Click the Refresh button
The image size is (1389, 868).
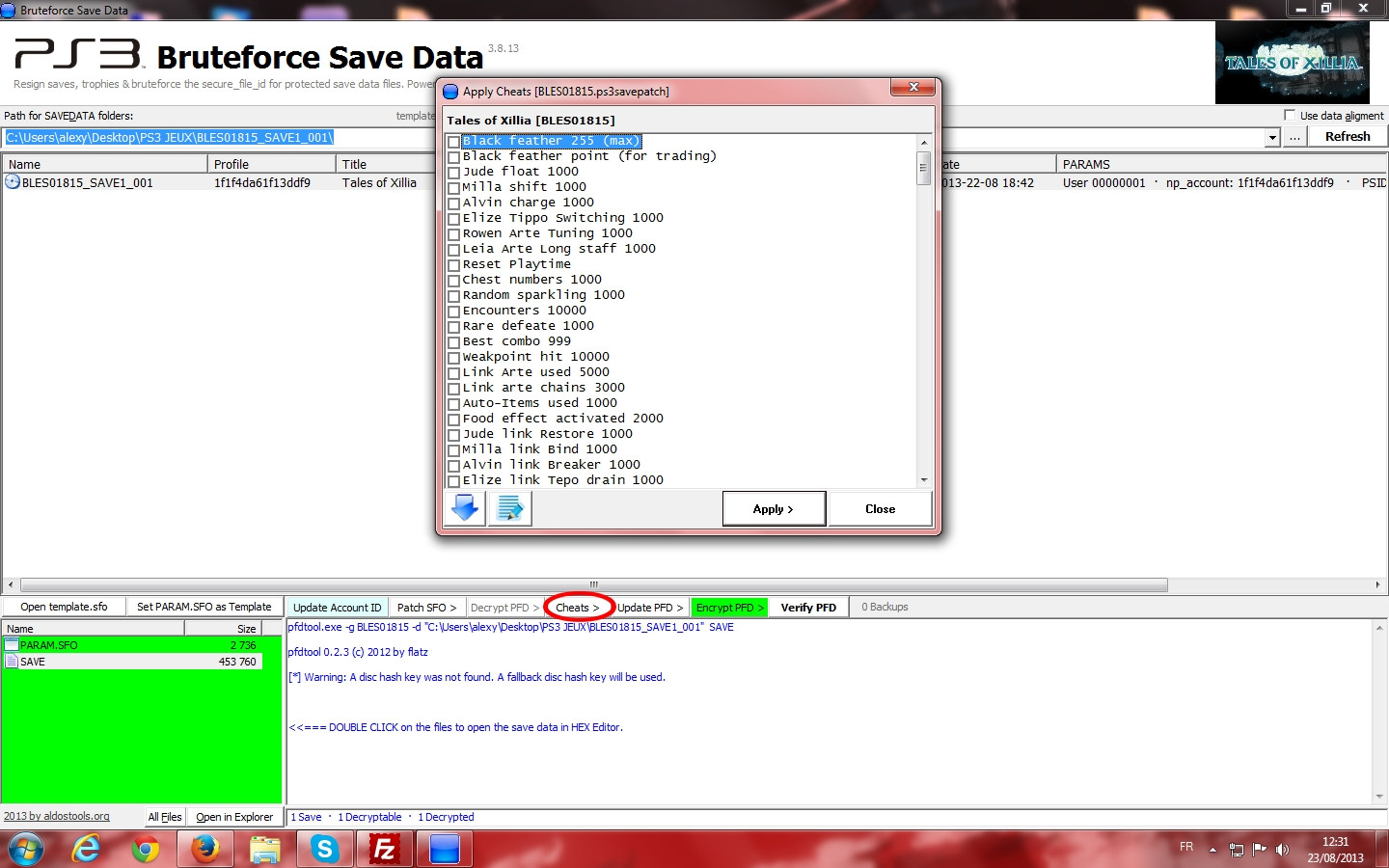point(1348,137)
